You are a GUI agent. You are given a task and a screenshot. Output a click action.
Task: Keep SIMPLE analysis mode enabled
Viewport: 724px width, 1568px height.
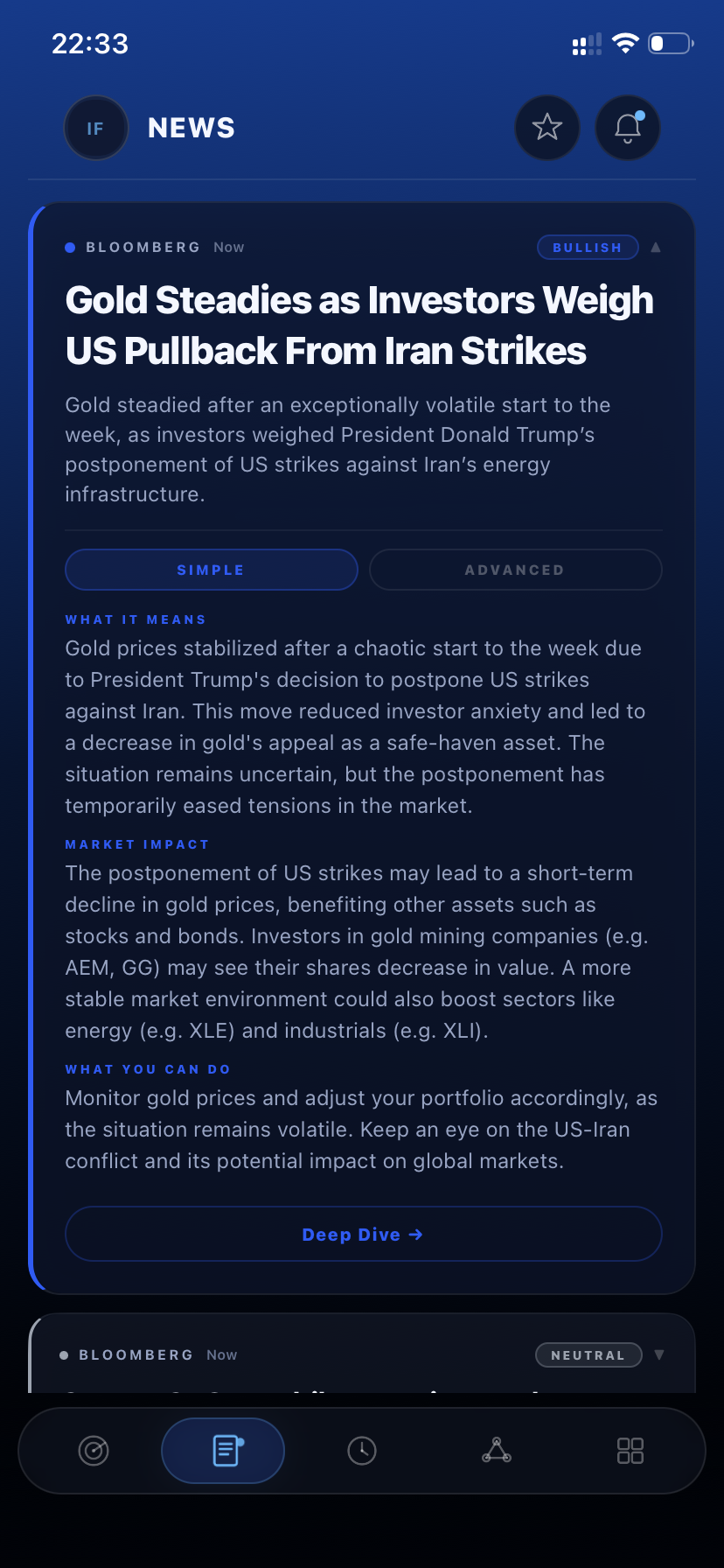point(211,570)
